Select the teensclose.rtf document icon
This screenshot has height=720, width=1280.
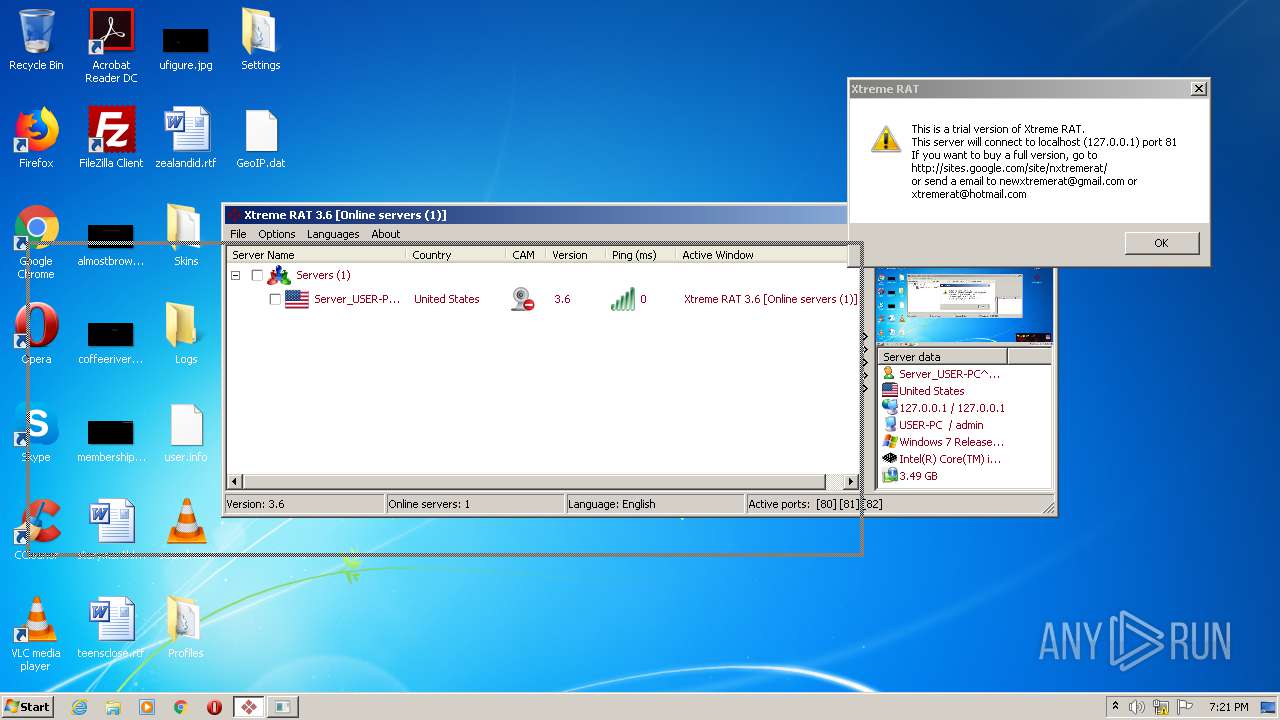coord(111,628)
